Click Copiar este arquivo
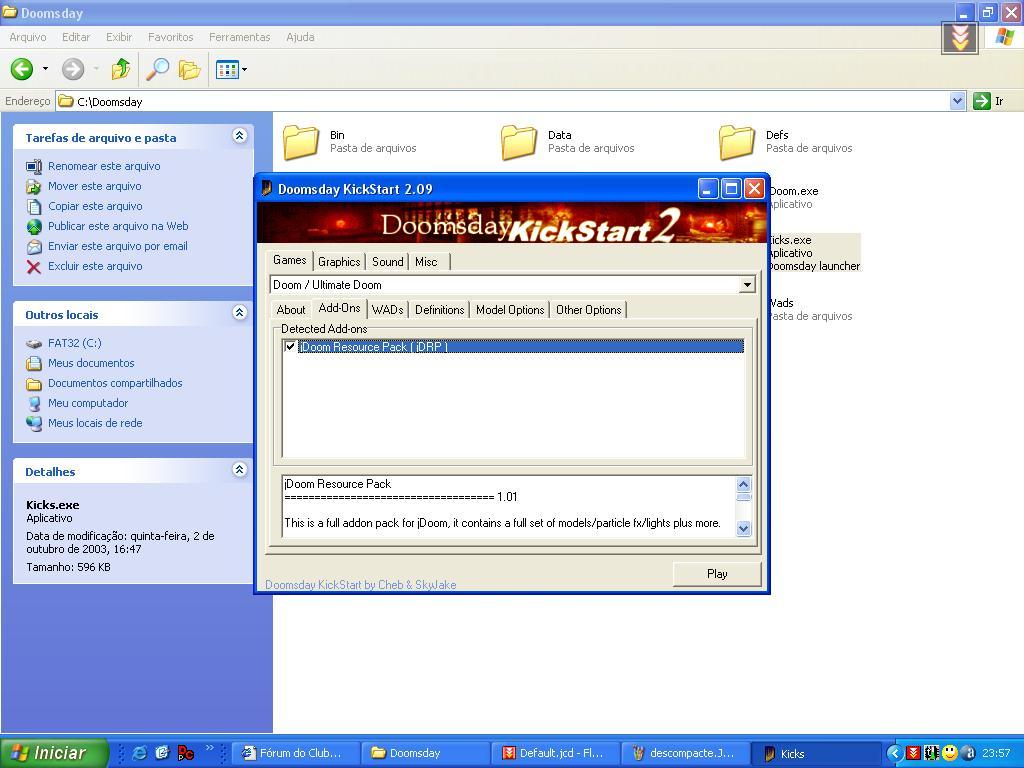This screenshot has width=1024, height=768. [x=95, y=206]
